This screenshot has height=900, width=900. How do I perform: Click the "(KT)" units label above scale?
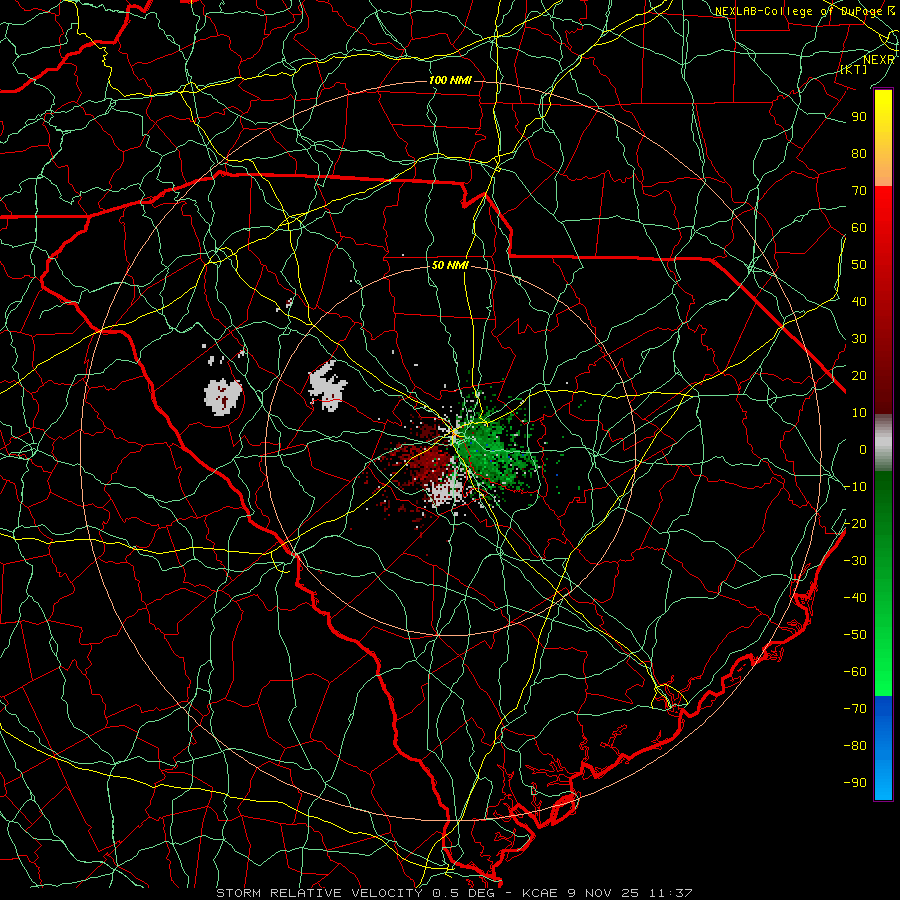point(854,69)
